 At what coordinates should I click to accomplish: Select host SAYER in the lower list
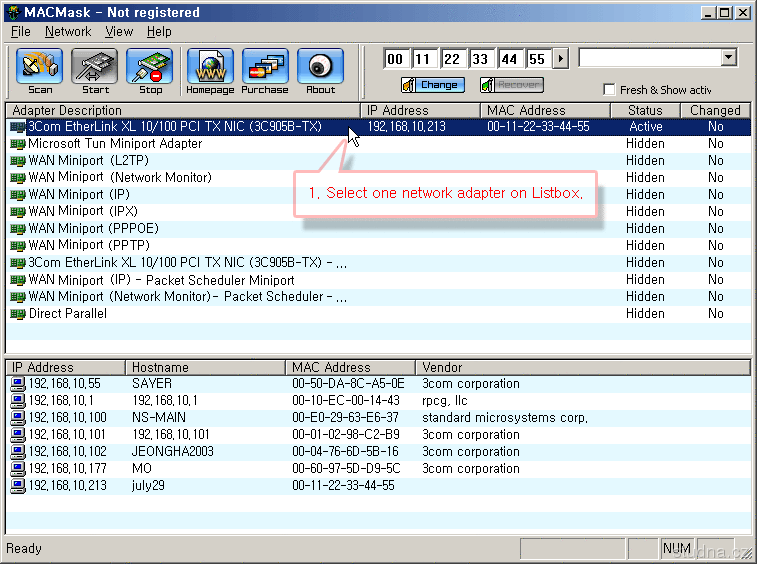click(152, 384)
